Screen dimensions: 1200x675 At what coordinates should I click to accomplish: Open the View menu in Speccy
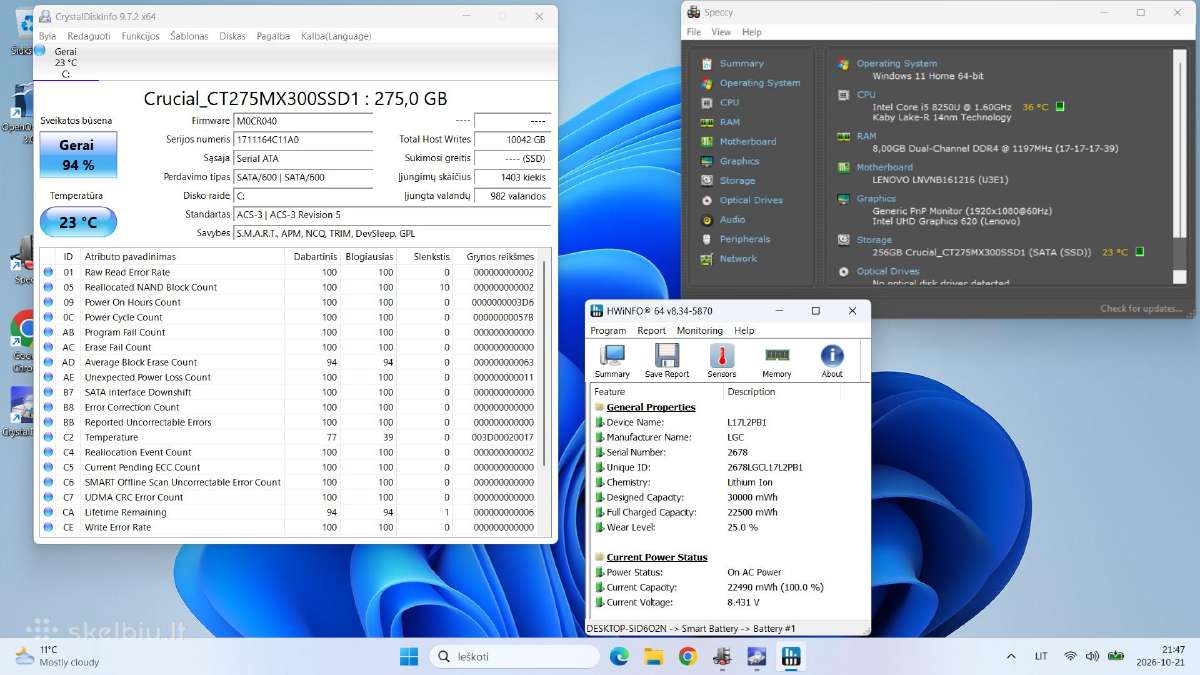(721, 32)
